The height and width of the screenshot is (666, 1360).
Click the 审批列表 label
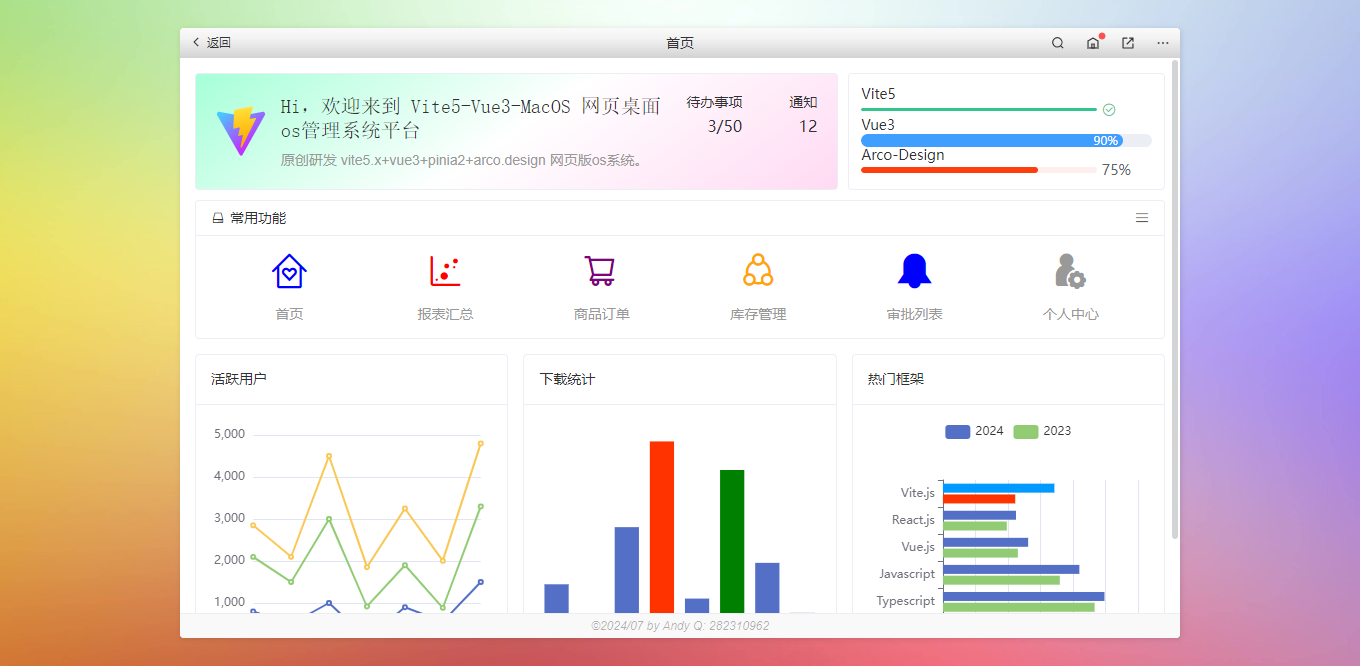point(914,314)
